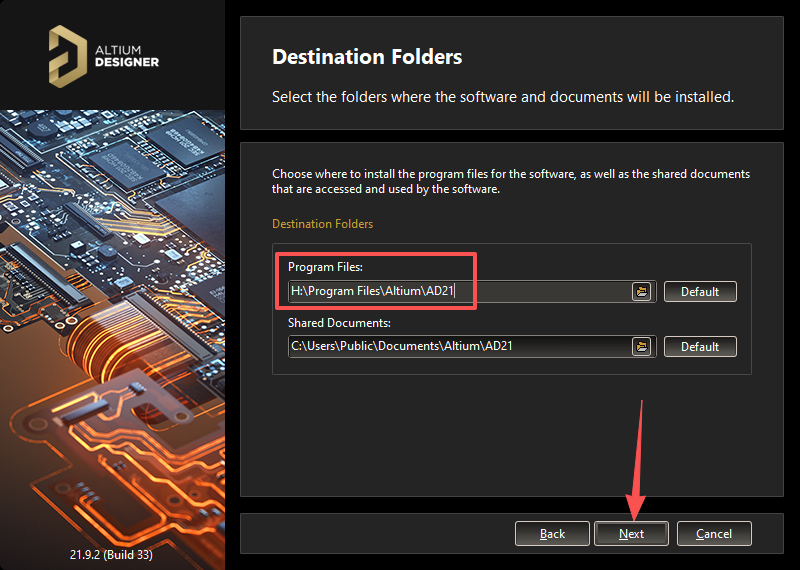800x570 pixels.
Task: Click the Altium Designer logo emblem
Action: (x=67, y=54)
